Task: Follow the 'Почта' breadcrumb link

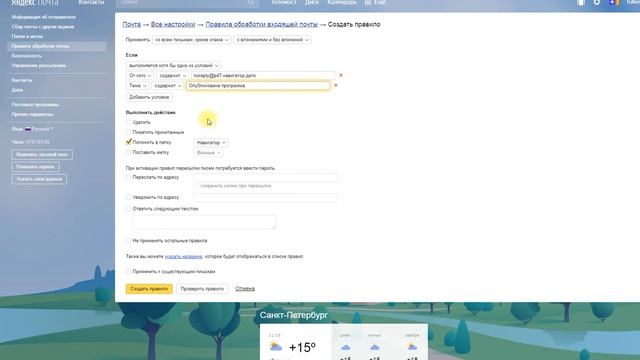Action: (131, 24)
